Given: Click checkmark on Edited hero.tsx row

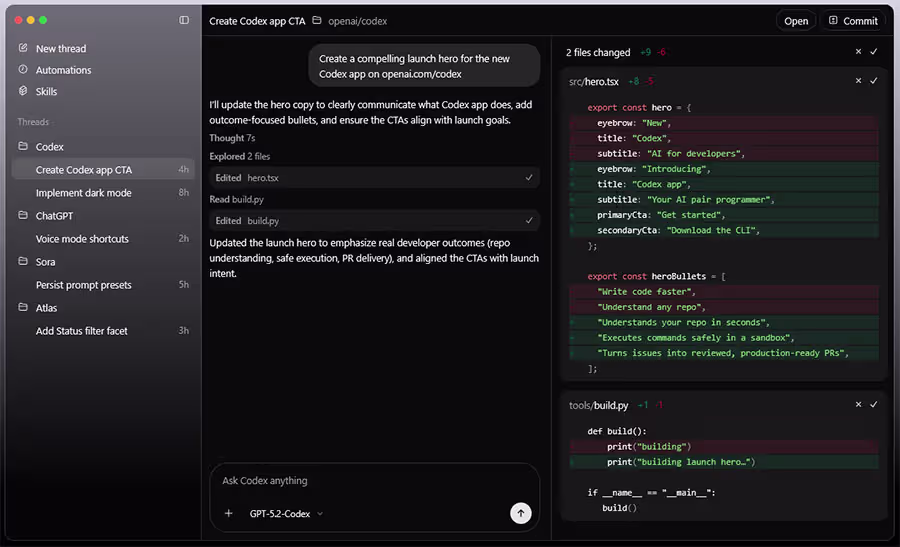Looking at the screenshot, I should (529, 178).
